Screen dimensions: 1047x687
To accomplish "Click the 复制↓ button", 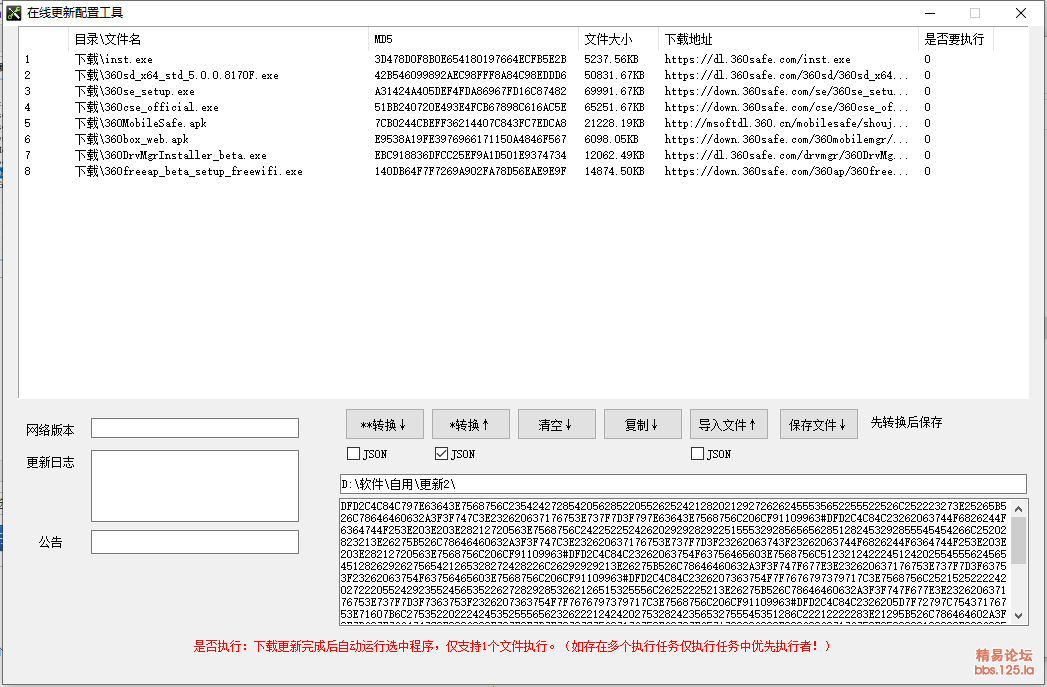I will (x=642, y=425).
